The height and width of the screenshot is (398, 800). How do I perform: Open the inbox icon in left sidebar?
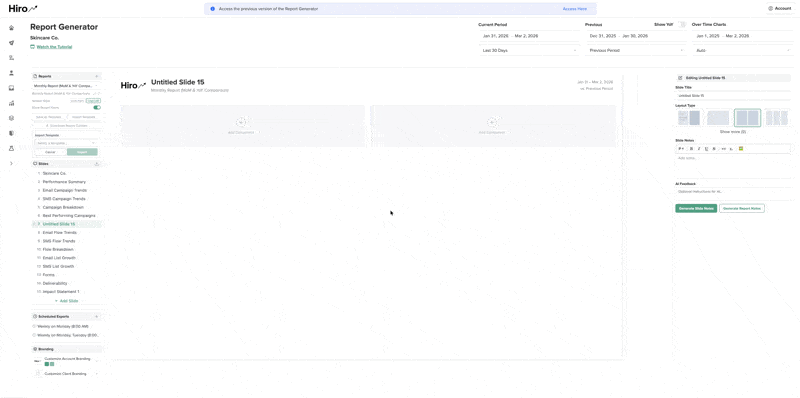tap(11, 88)
